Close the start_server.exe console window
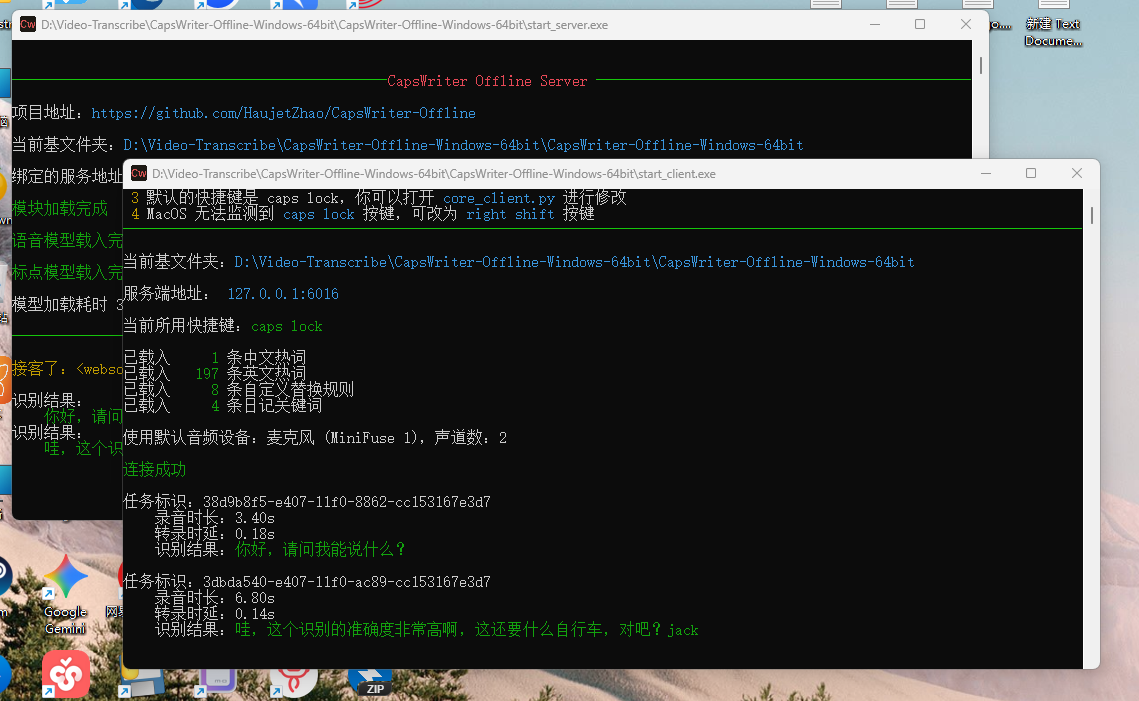 click(x=966, y=24)
